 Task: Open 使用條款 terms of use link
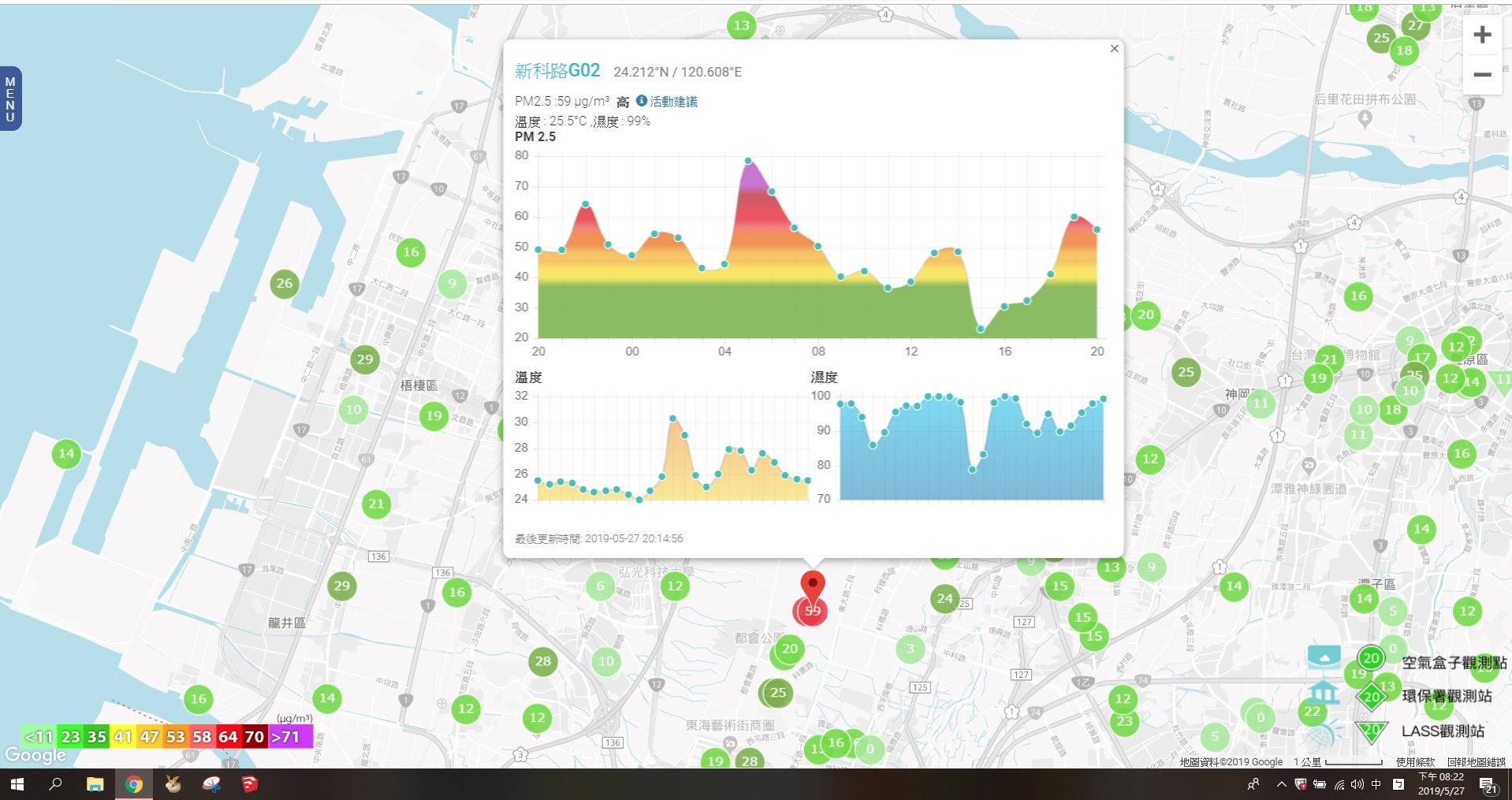pyautogui.click(x=1415, y=762)
